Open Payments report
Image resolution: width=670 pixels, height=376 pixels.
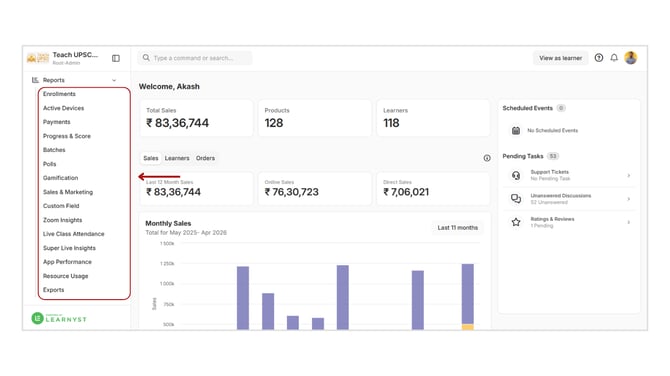coord(56,122)
